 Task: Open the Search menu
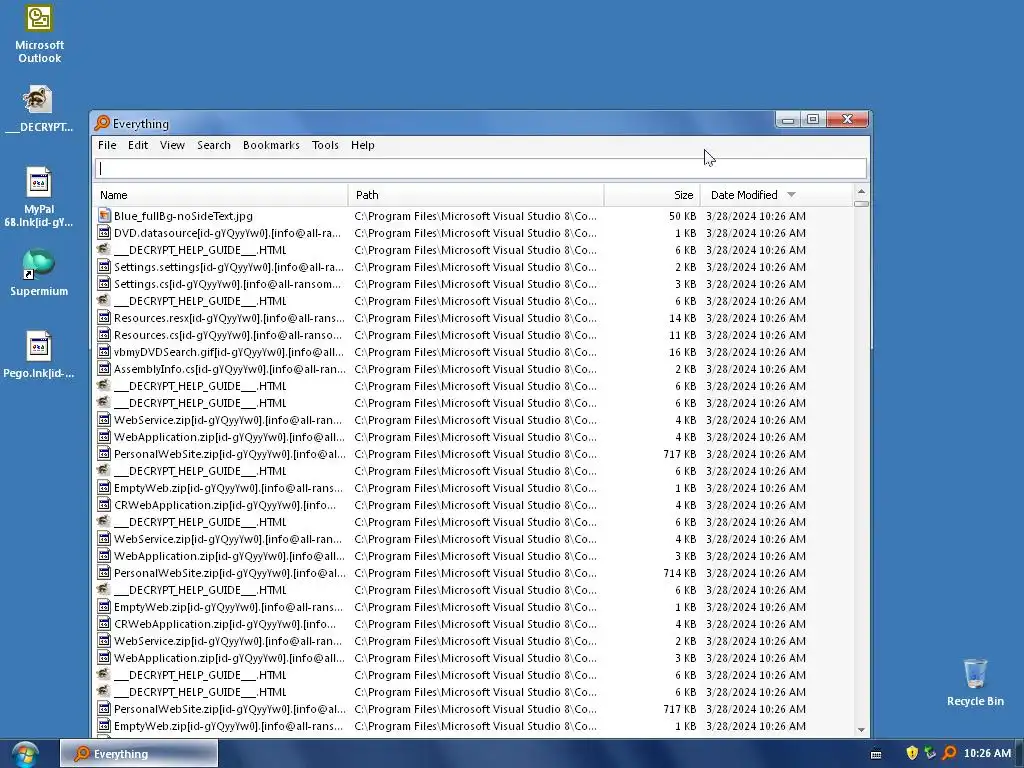[214, 145]
